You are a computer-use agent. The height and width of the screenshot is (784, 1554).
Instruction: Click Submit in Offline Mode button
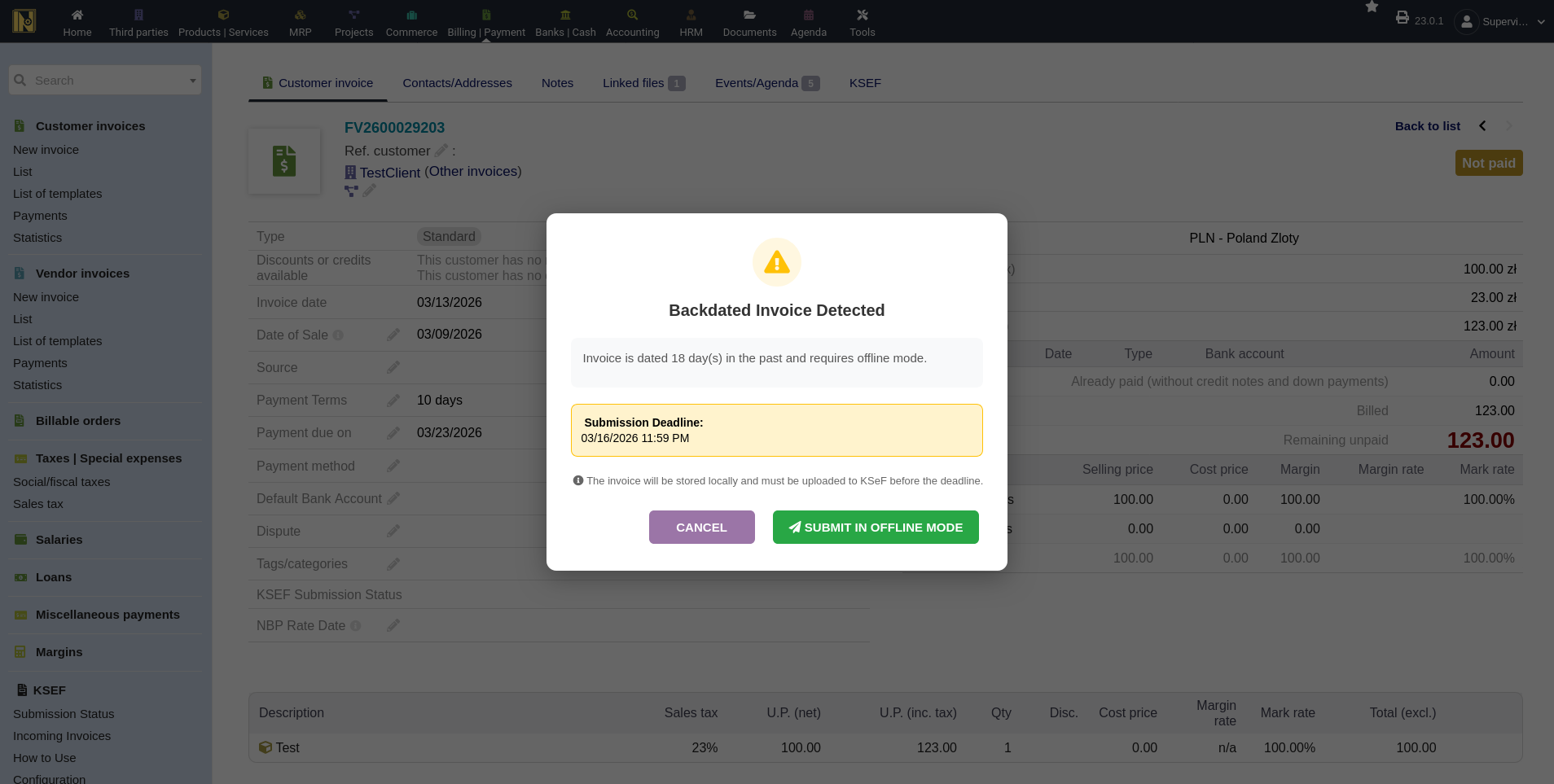(876, 528)
